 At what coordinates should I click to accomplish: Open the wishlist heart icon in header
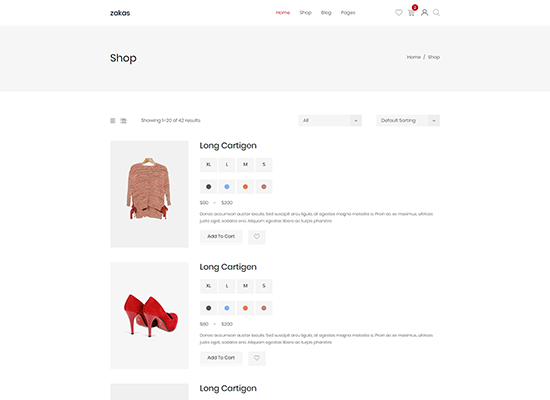coord(398,13)
